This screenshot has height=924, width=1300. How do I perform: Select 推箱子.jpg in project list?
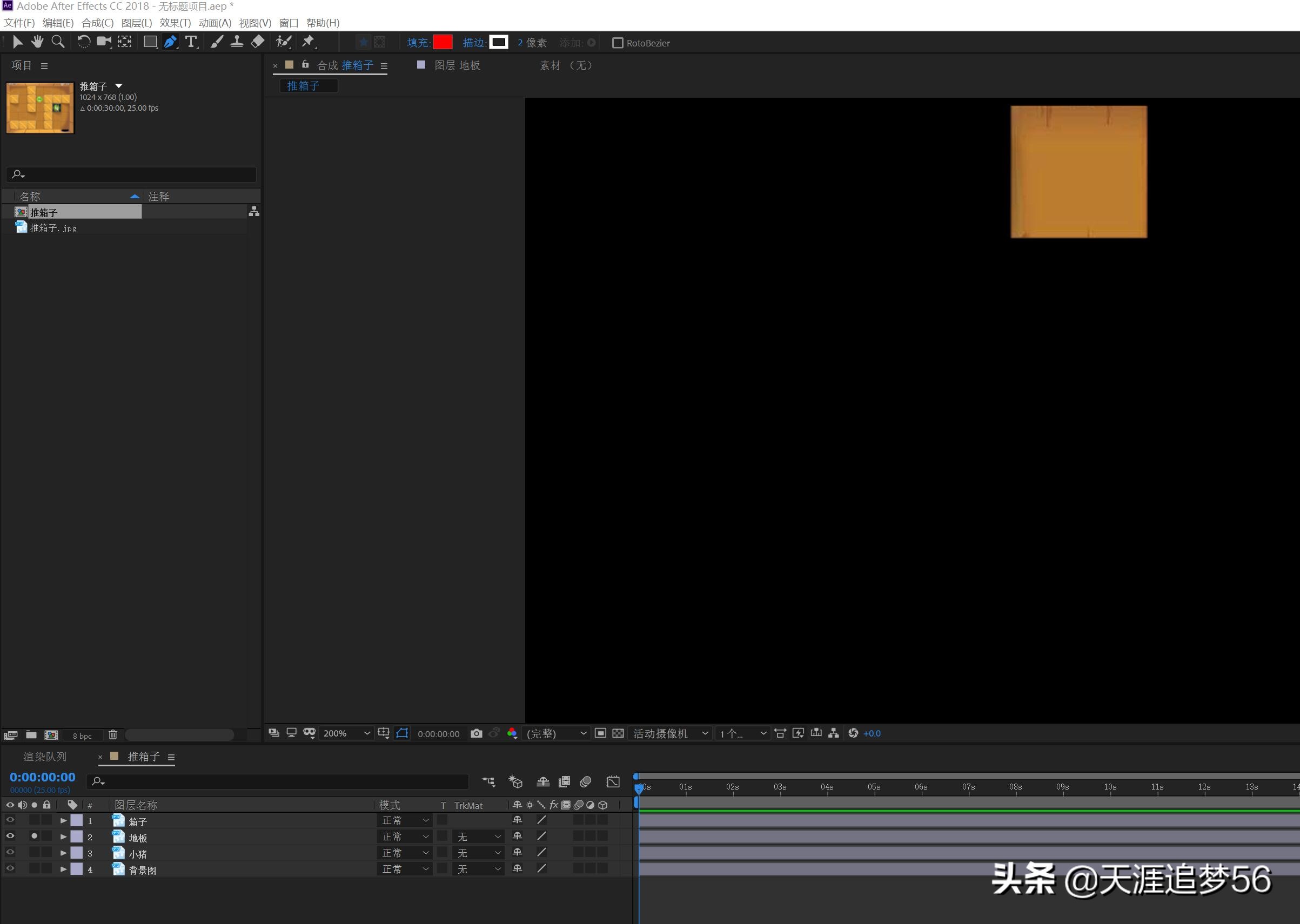(52, 228)
